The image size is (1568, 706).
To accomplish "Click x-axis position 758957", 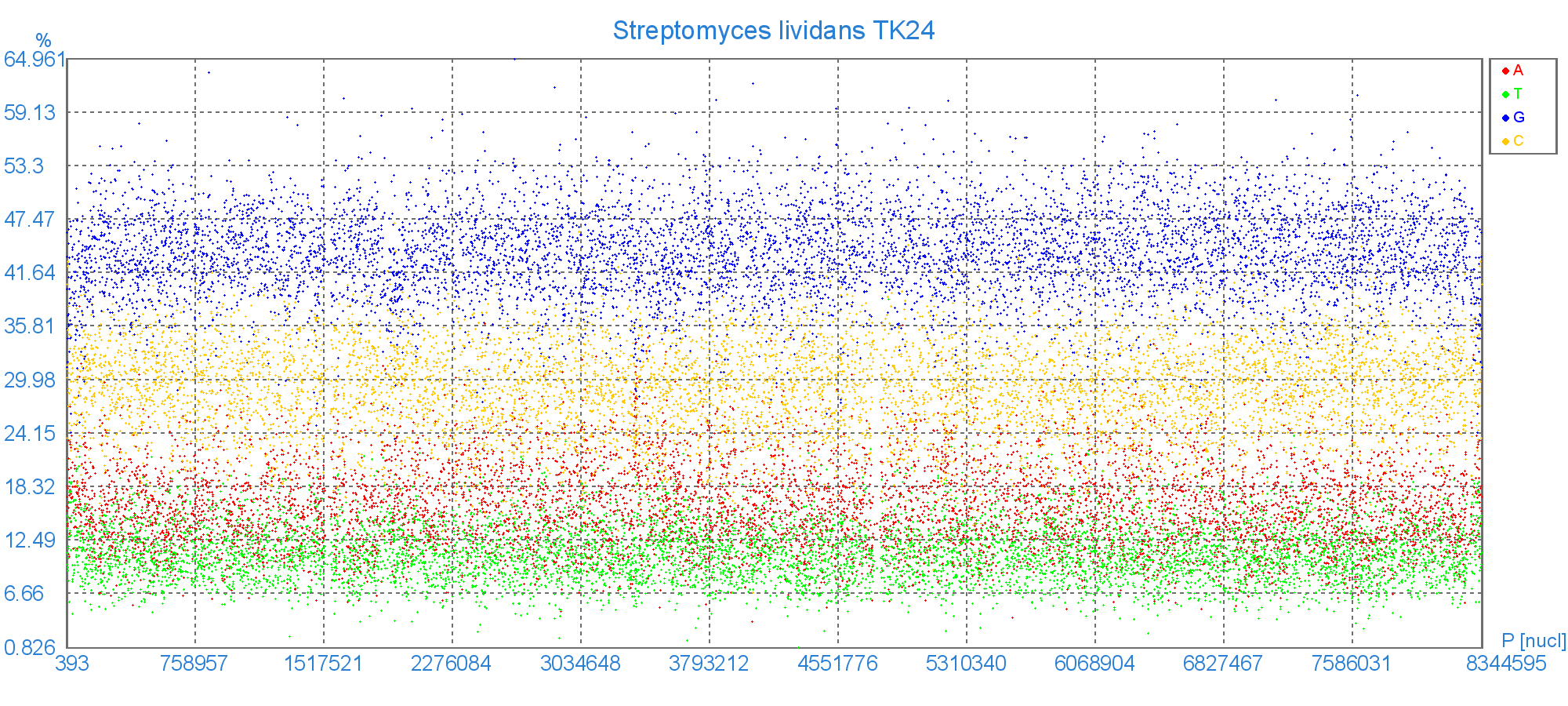I will [194, 664].
